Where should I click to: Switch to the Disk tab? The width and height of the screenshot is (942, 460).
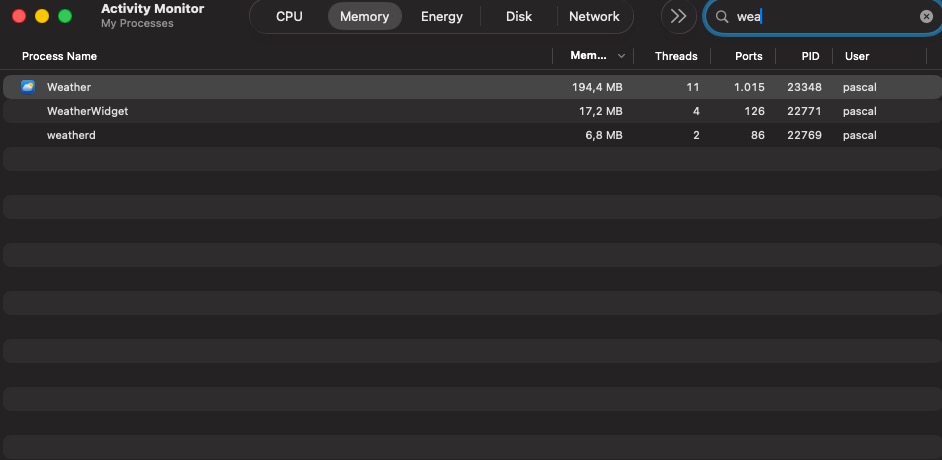point(518,16)
